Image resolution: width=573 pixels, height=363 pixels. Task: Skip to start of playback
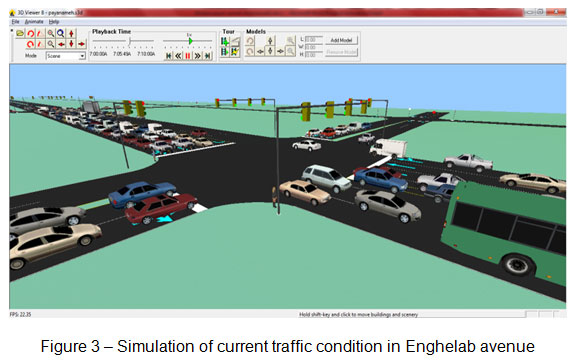pyautogui.click(x=168, y=56)
